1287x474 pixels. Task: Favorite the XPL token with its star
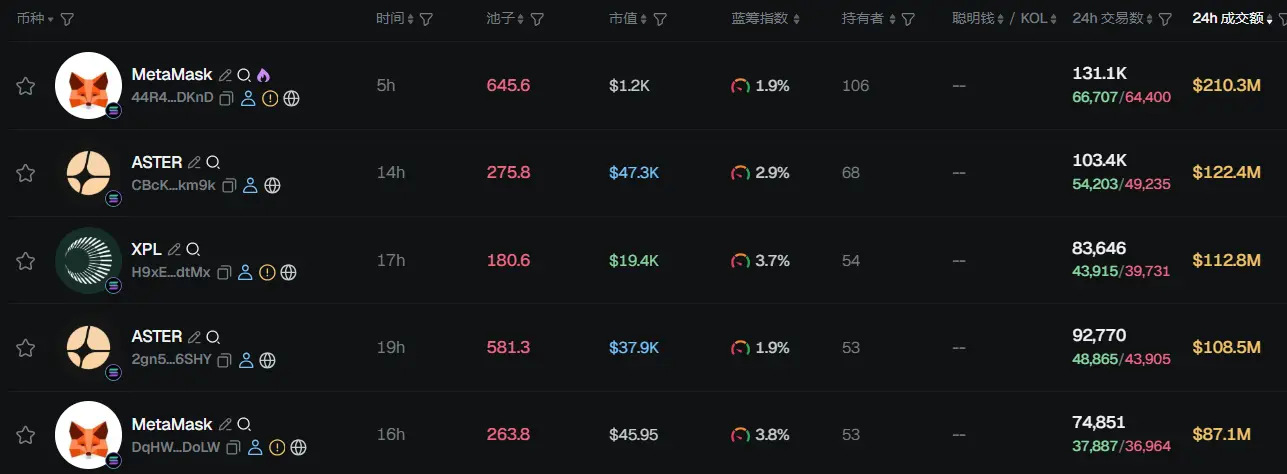tap(26, 261)
